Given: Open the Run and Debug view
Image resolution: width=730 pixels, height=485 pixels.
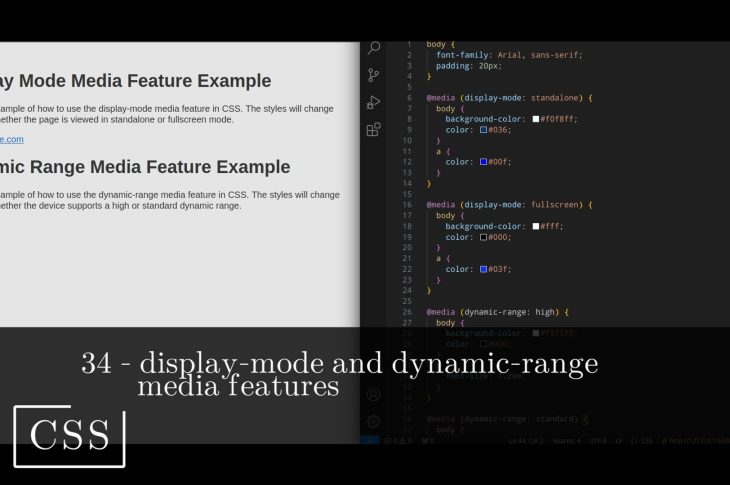Looking at the screenshot, I should [374, 102].
